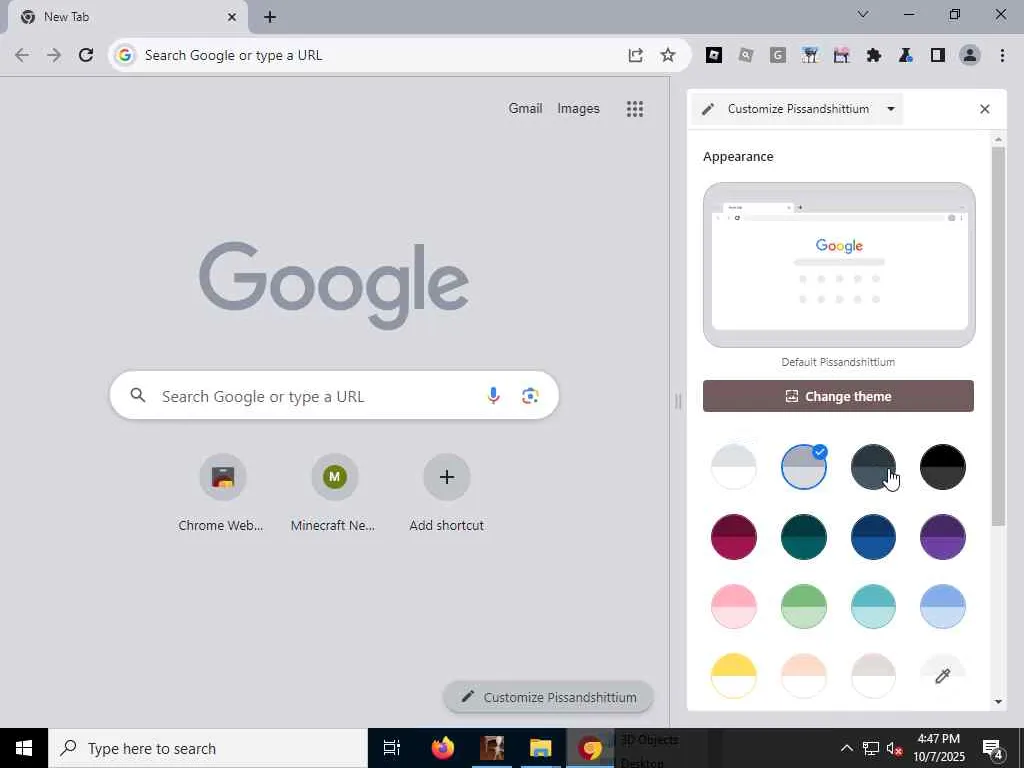Screen dimensions: 1024x768
Task: Choose the black color swatch
Action: pos(942,467)
